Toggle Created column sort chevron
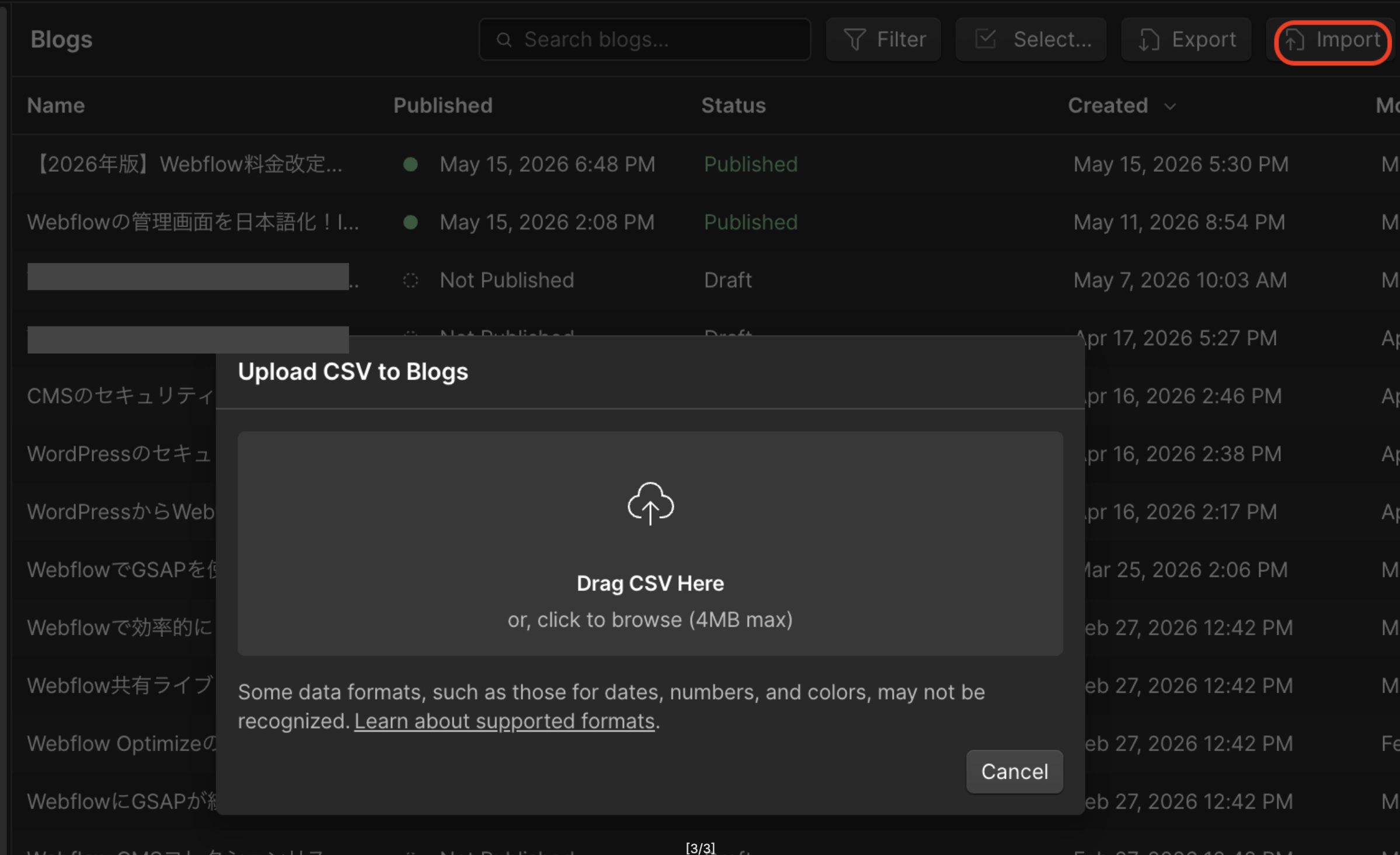Image resolution: width=1400 pixels, height=855 pixels. [1170, 106]
